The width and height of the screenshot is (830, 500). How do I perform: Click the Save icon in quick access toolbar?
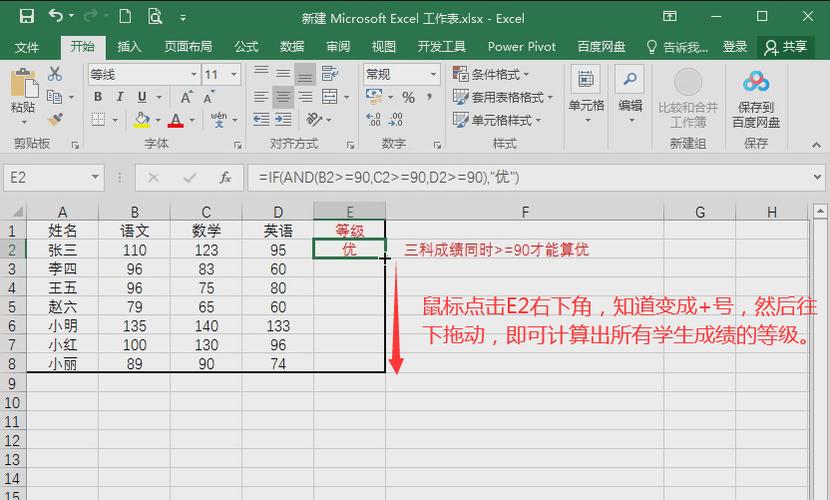[26, 16]
